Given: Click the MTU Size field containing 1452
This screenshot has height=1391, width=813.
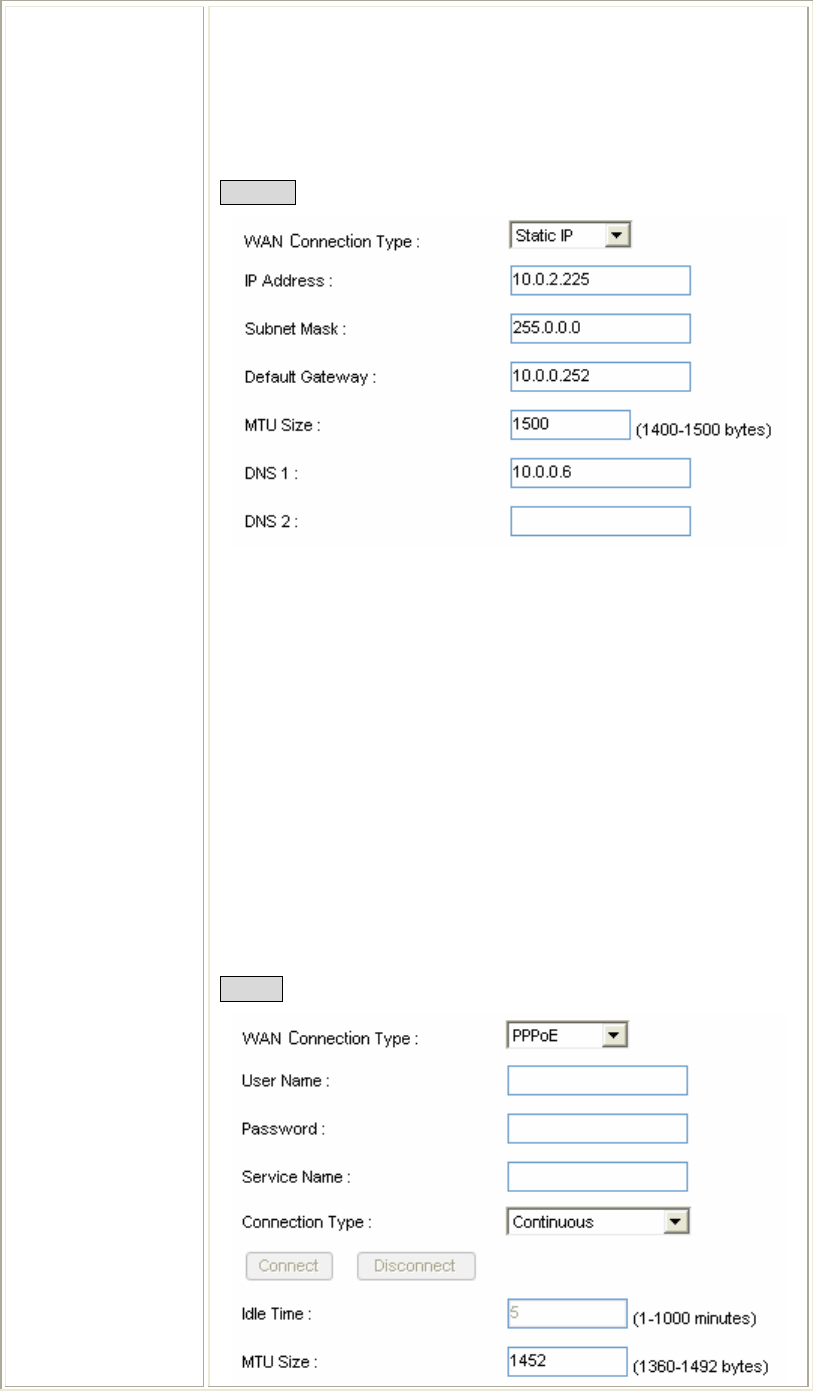Looking at the screenshot, I should [567, 1361].
